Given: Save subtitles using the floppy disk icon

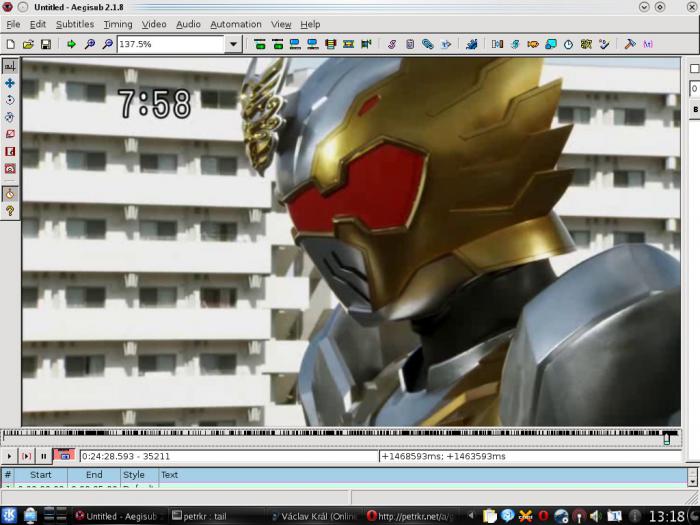Looking at the screenshot, I should [x=46, y=44].
